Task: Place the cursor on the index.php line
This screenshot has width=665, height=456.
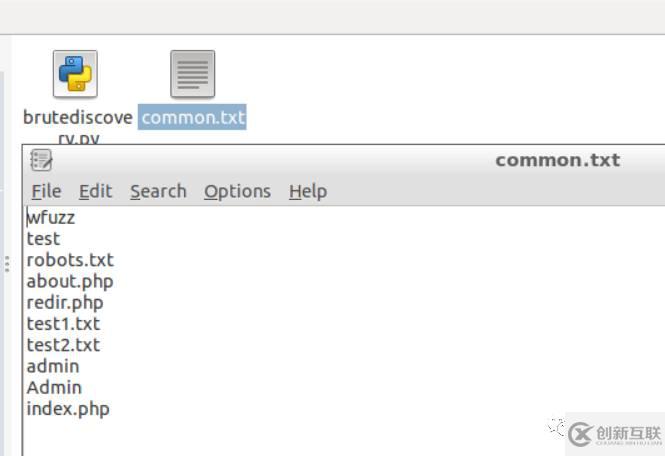Action: click(68, 410)
